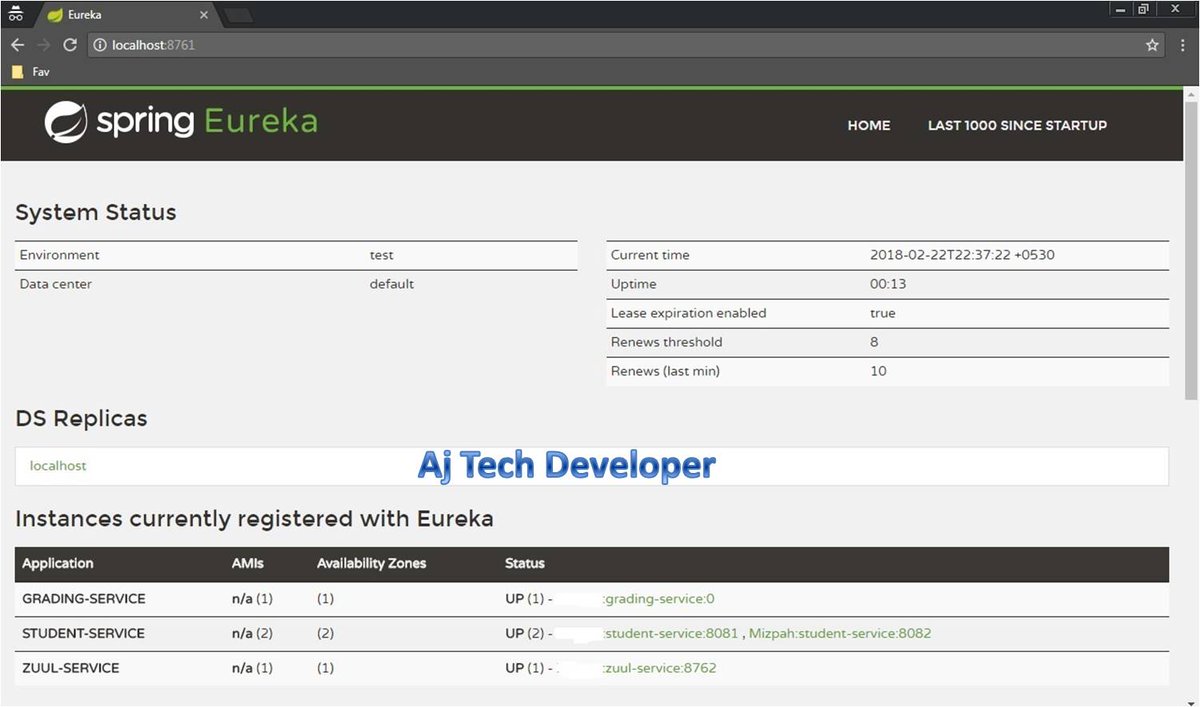Click the bookmark star in the address bar
Screen dimensions: 1200x707
tap(1152, 44)
